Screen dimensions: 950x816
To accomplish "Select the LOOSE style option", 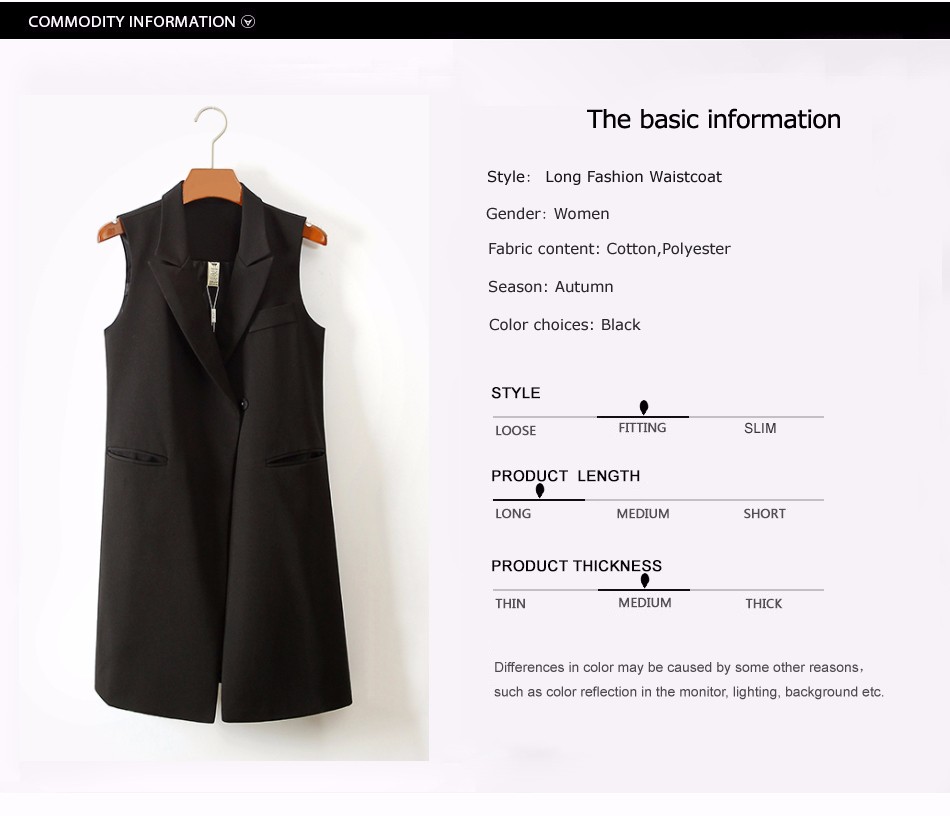I will pos(516,431).
